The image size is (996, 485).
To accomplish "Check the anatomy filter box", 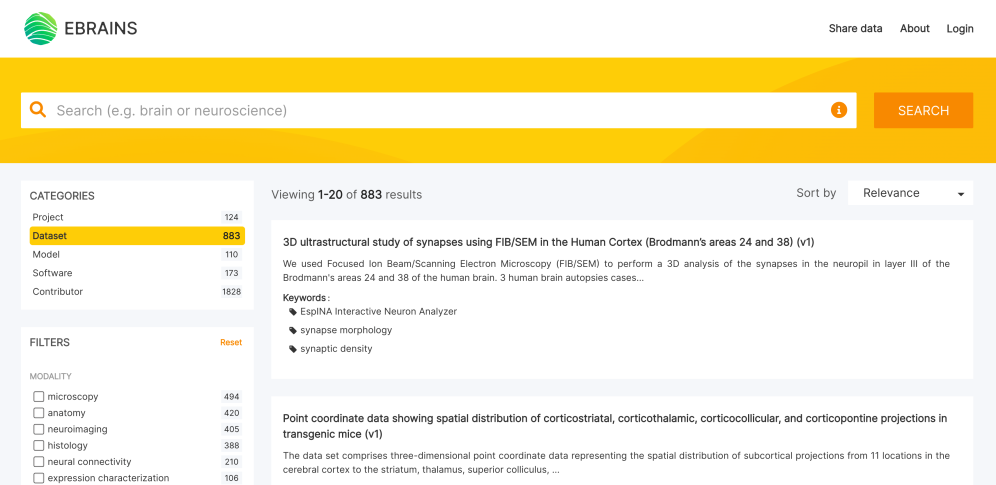I will click(39, 413).
